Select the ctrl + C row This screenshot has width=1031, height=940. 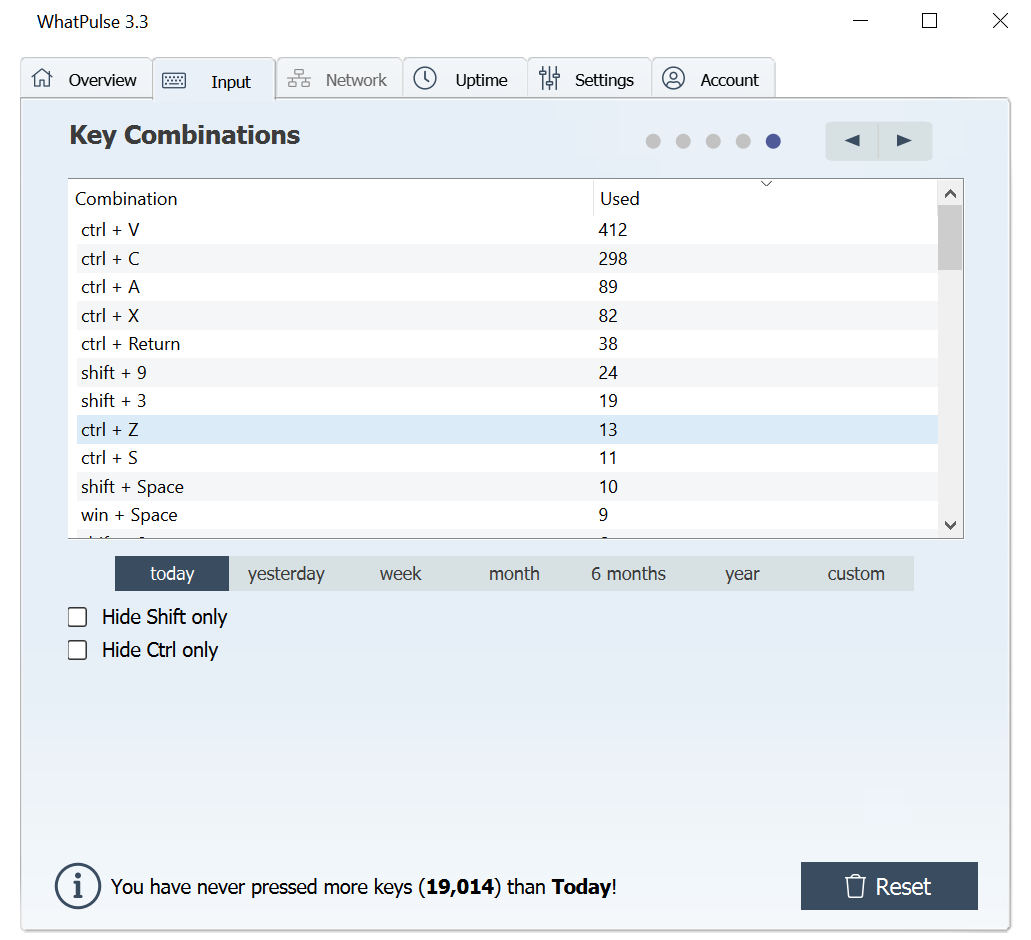pos(507,258)
